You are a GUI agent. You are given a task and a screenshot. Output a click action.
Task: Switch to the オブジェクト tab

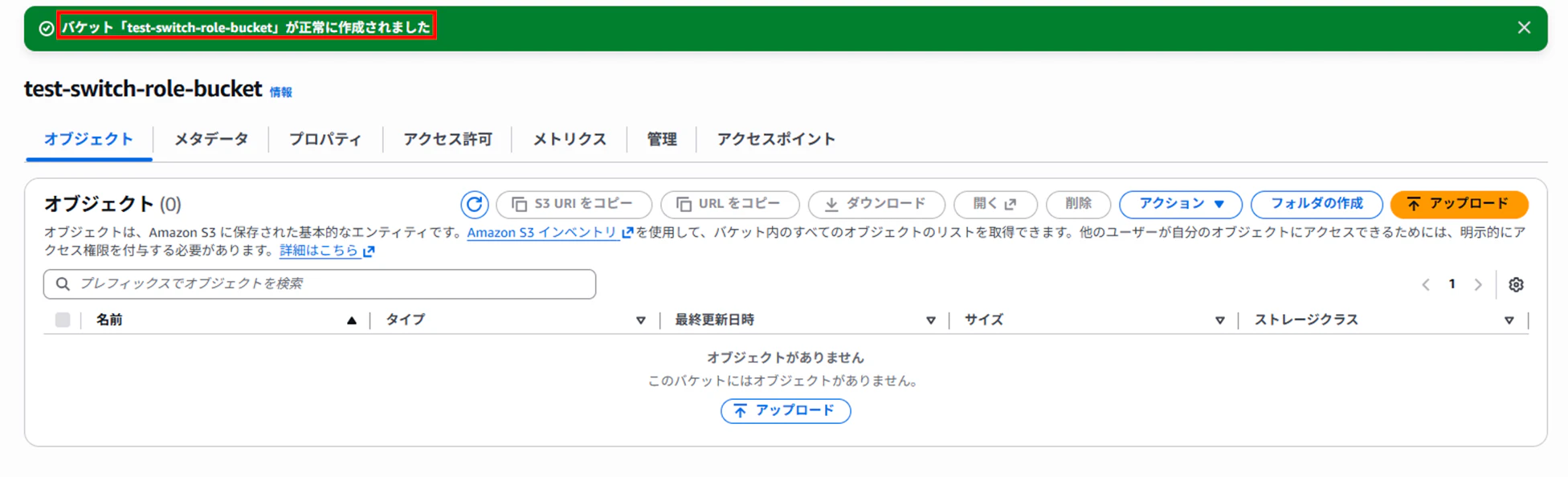click(x=88, y=139)
